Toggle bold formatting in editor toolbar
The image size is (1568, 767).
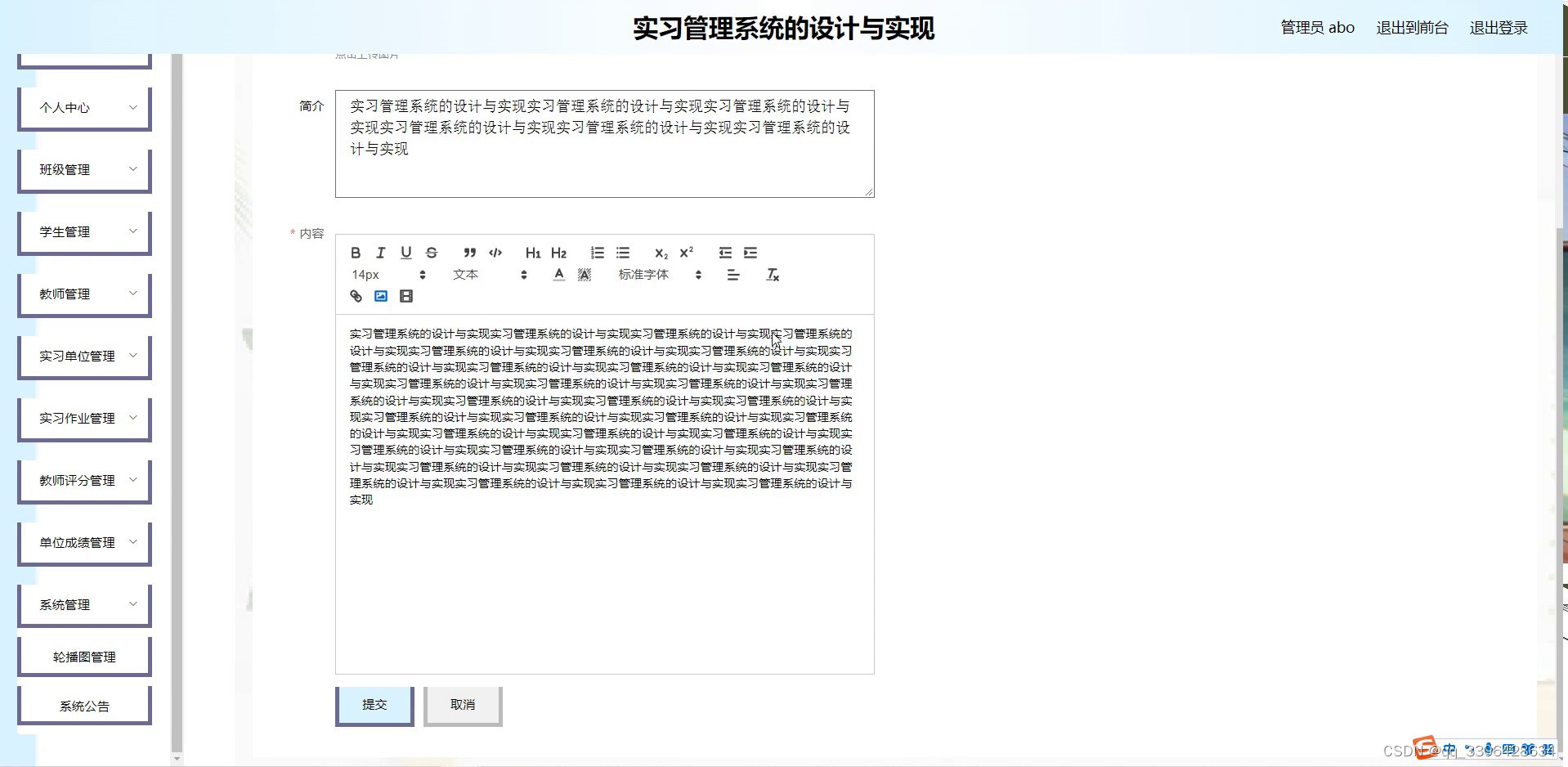click(356, 253)
